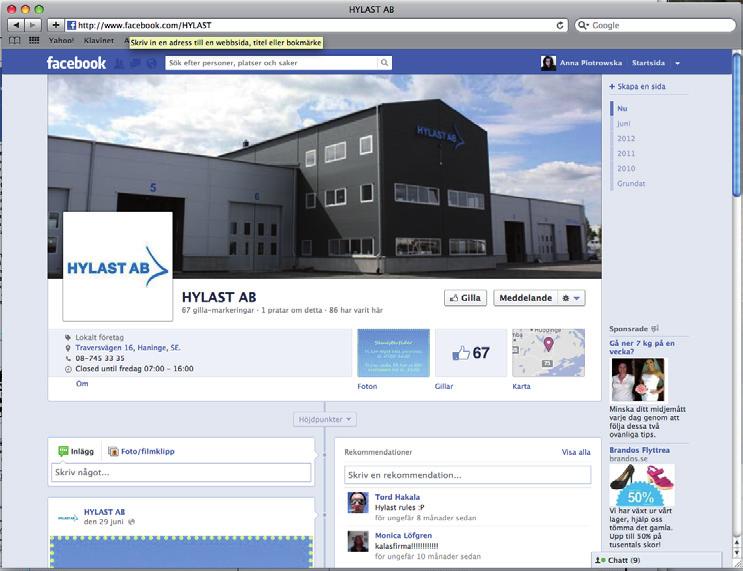Select the Foto/filmklipp tab

click(141, 452)
